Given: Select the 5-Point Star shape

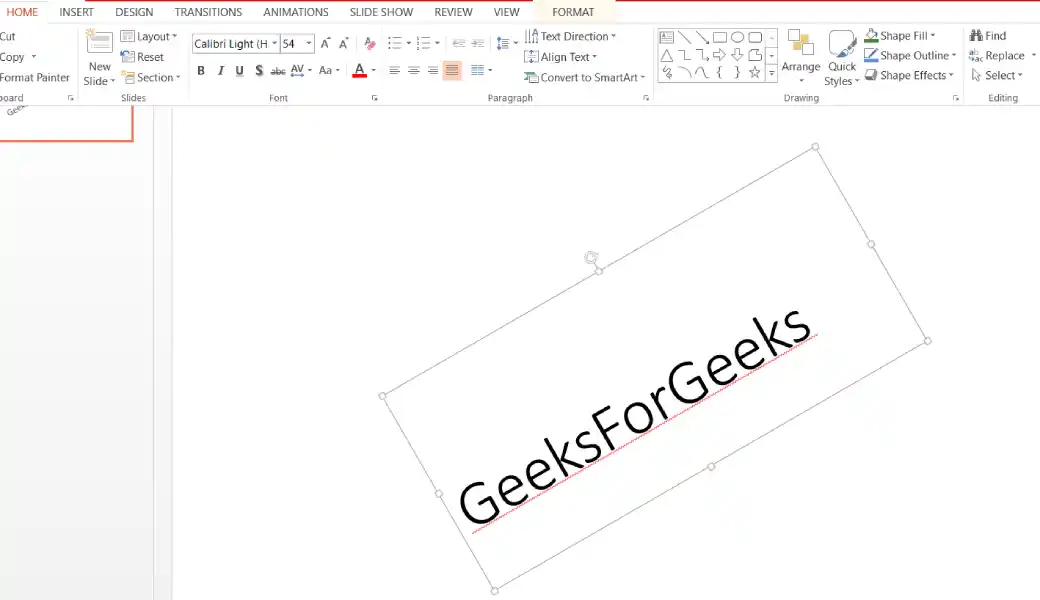Looking at the screenshot, I should click(755, 72).
